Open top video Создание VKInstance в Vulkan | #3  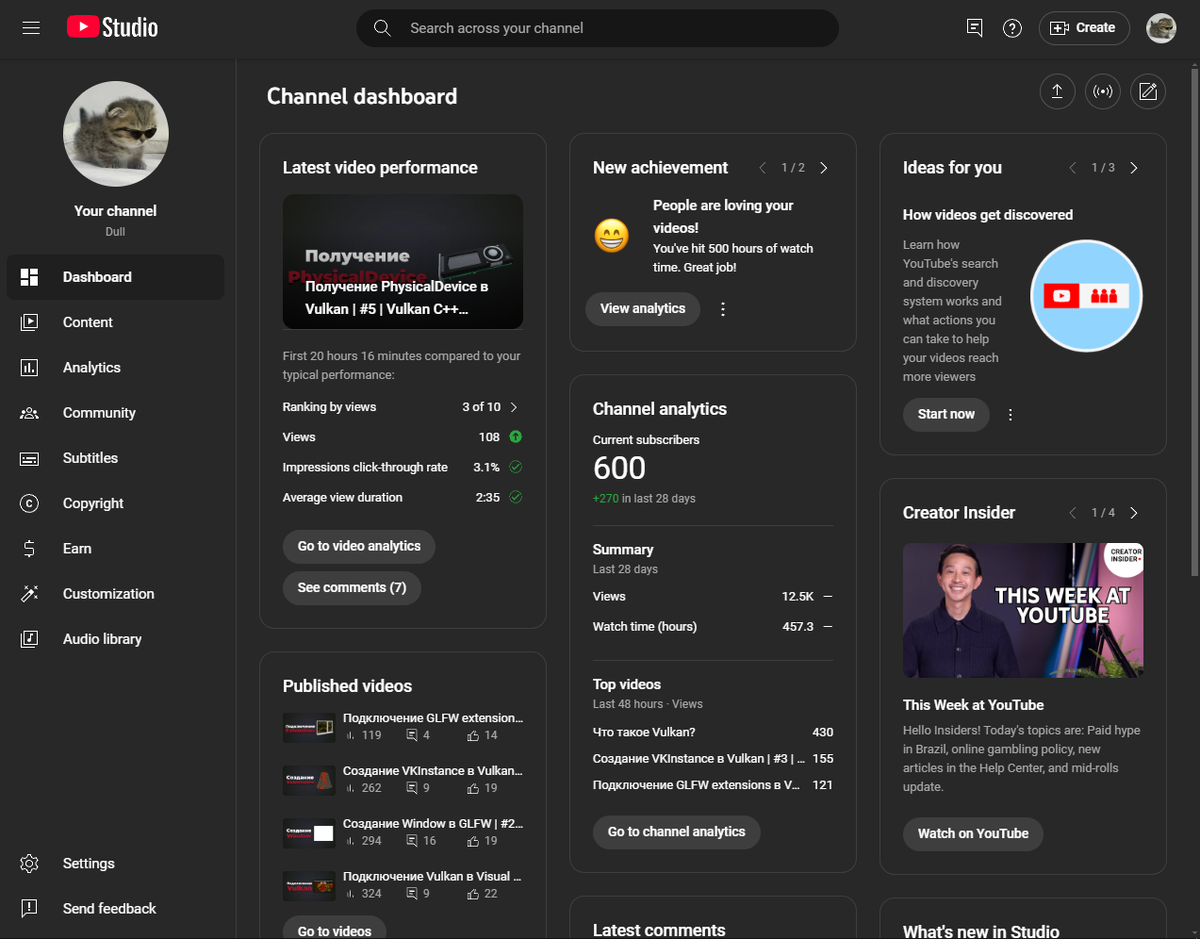click(697, 758)
